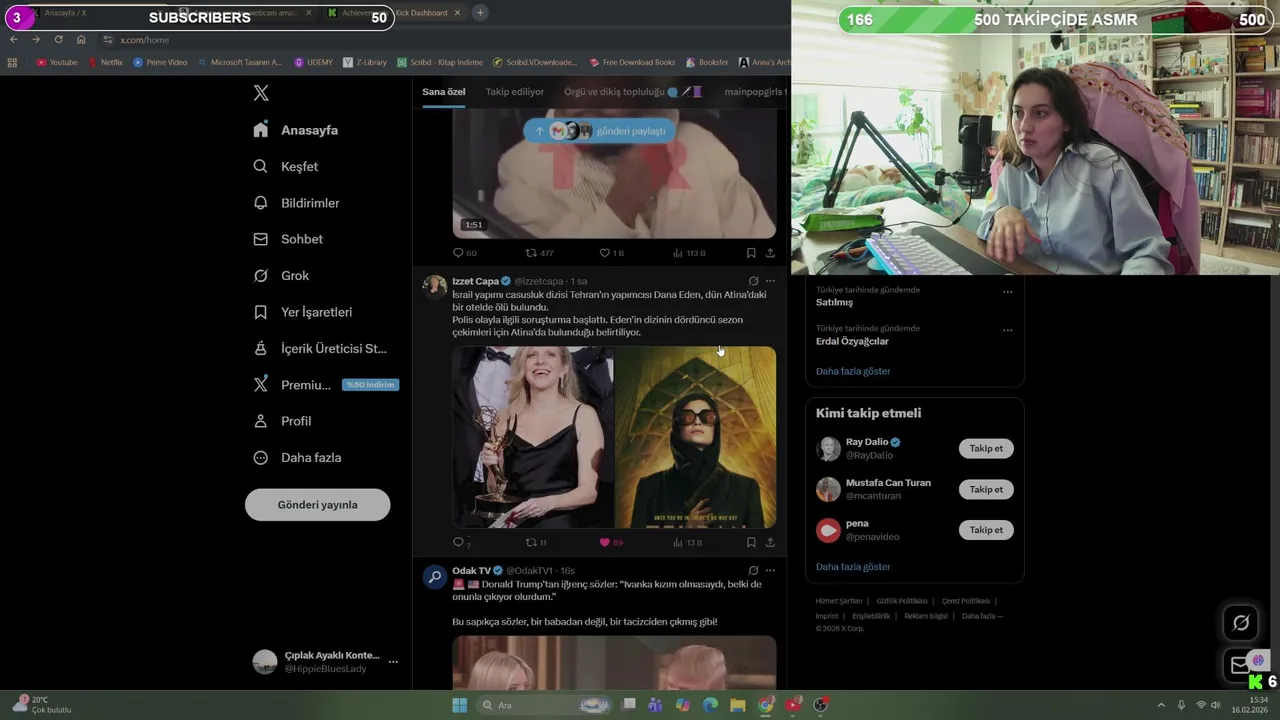Open Izzet Capa profile avatar
Screen dimensions: 1280x720
click(x=435, y=286)
